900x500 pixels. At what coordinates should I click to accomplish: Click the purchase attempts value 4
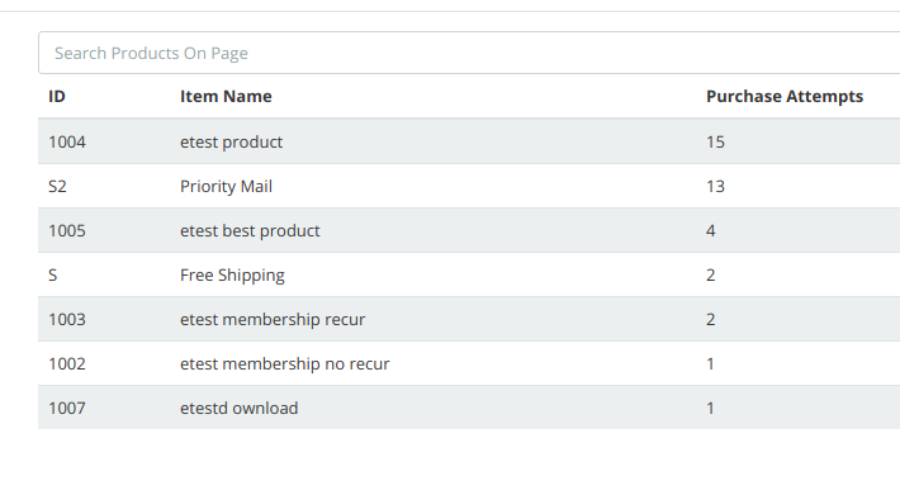coord(711,231)
